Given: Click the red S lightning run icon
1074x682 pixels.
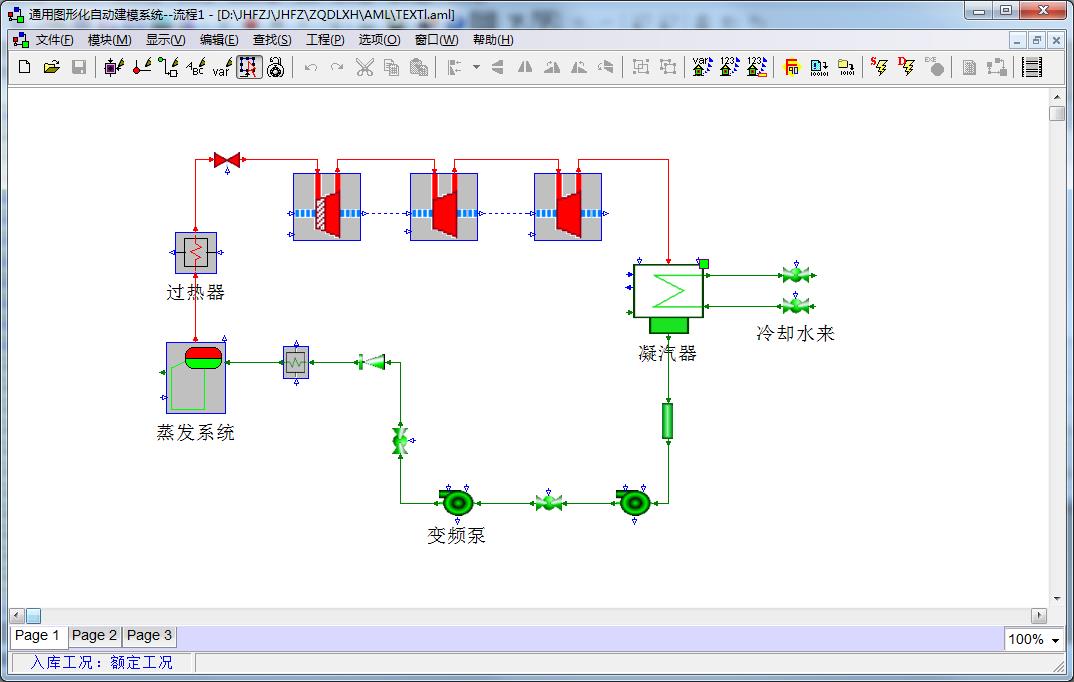Looking at the screenshot, I should point(879,67).
